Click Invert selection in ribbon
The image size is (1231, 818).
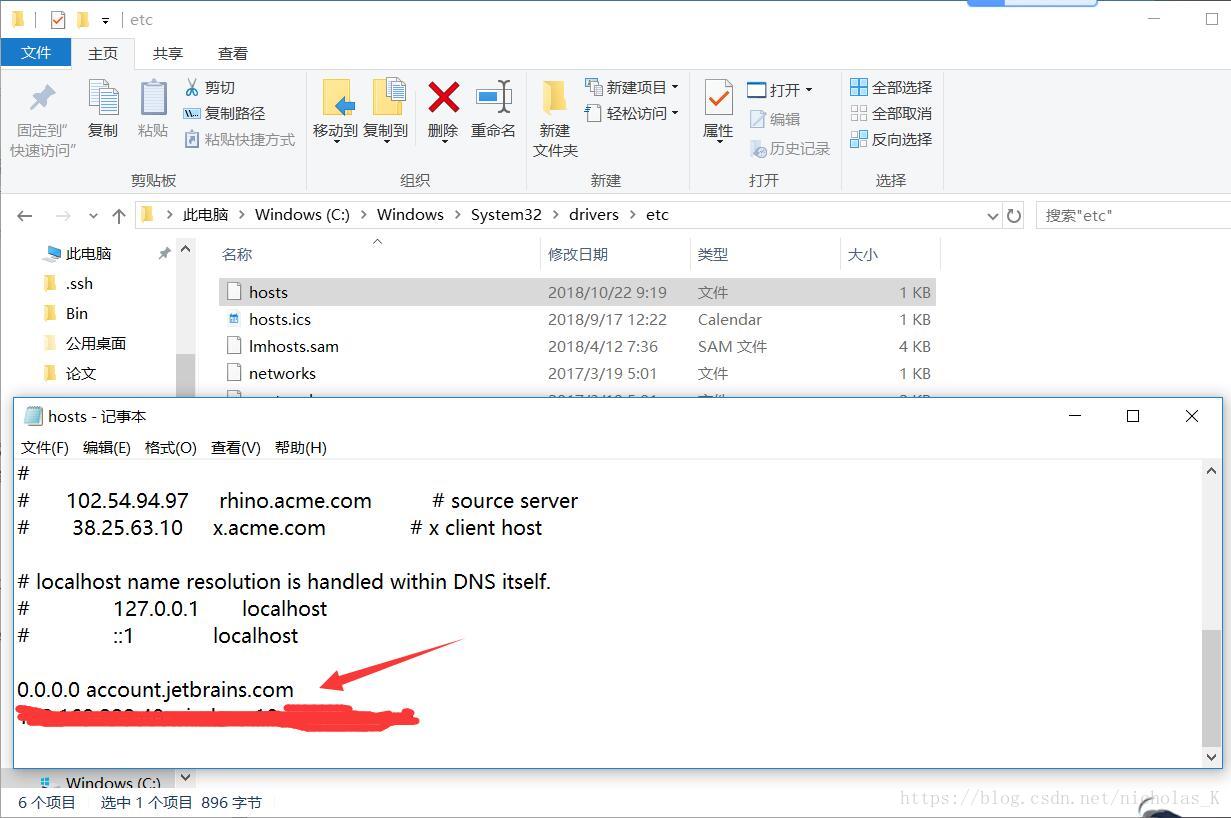[891, 139]
